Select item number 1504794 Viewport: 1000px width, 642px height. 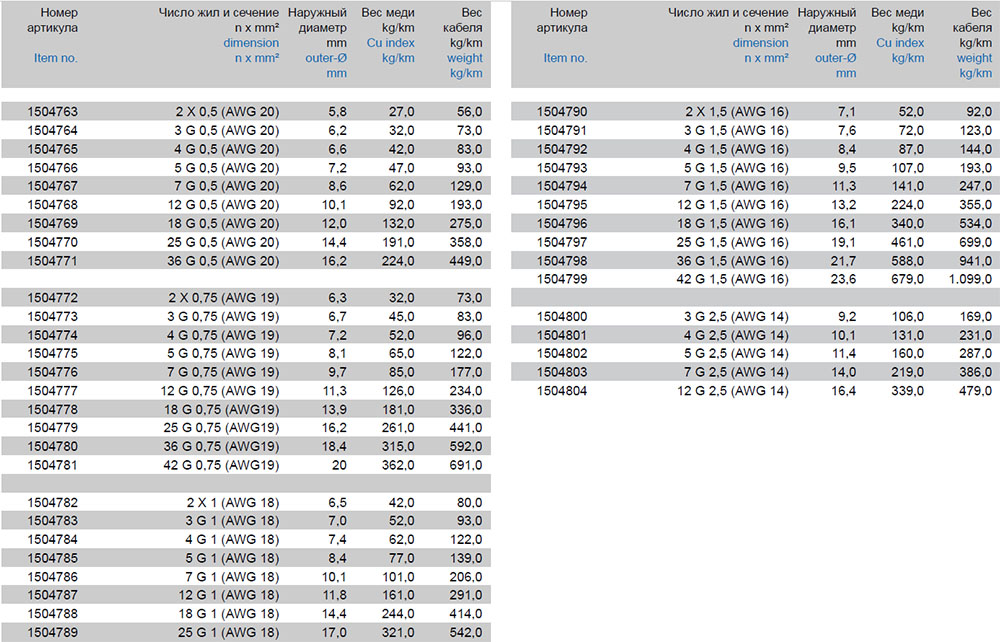coord(562,186)
